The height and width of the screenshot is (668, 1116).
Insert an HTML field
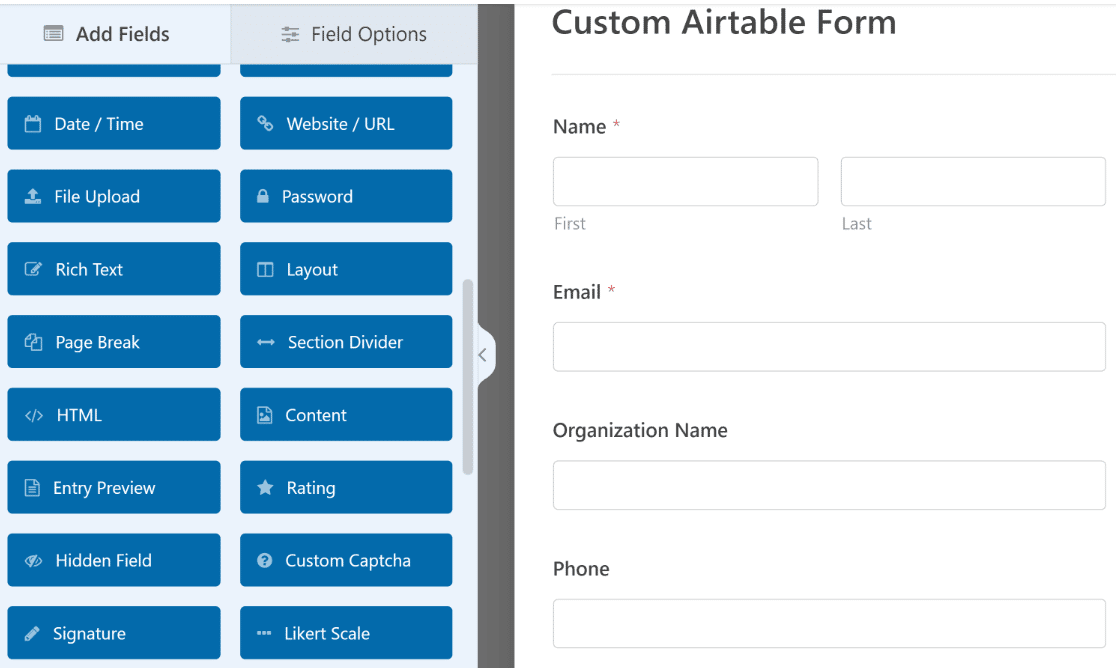pos(114,415)
